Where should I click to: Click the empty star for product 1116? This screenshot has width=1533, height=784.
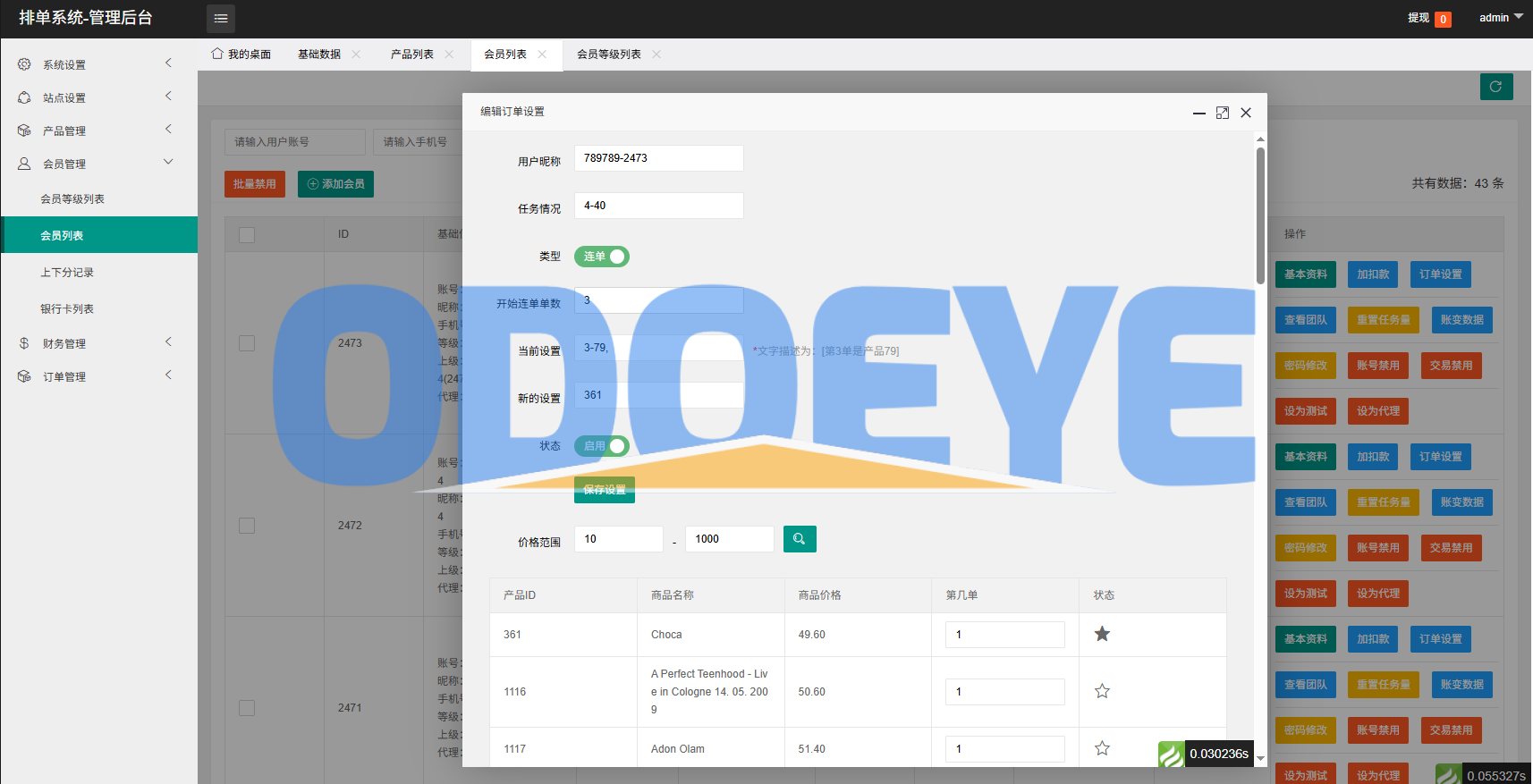click(1102, 691)
